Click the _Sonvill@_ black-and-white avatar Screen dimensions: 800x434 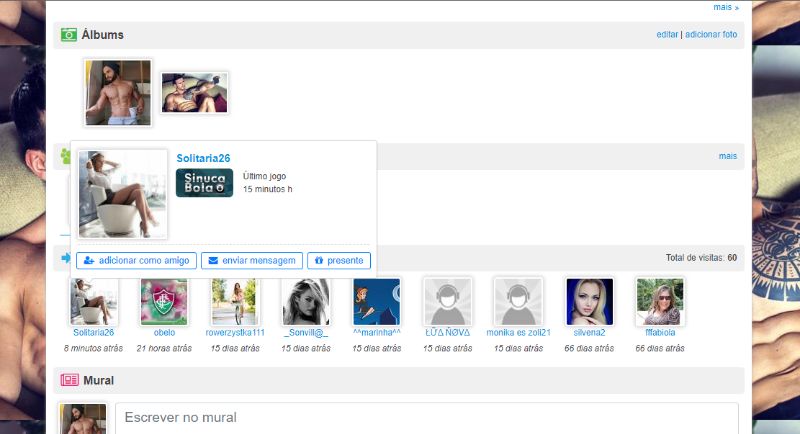(306, 301)
